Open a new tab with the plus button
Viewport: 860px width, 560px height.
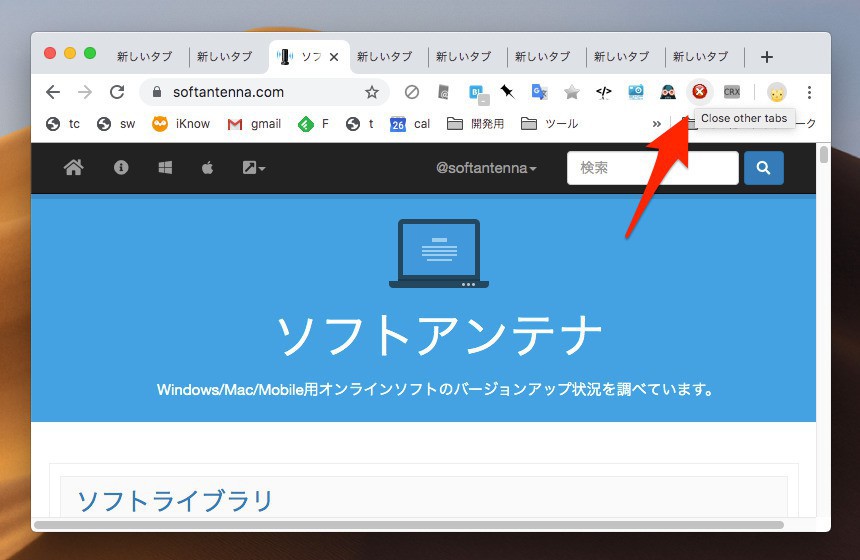pos(767,56)
